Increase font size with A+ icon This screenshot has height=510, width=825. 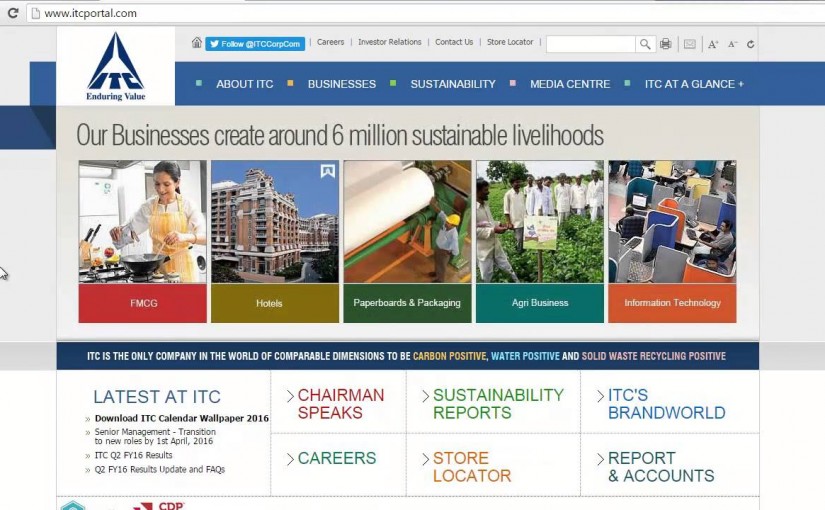click(x=713, y=45)
